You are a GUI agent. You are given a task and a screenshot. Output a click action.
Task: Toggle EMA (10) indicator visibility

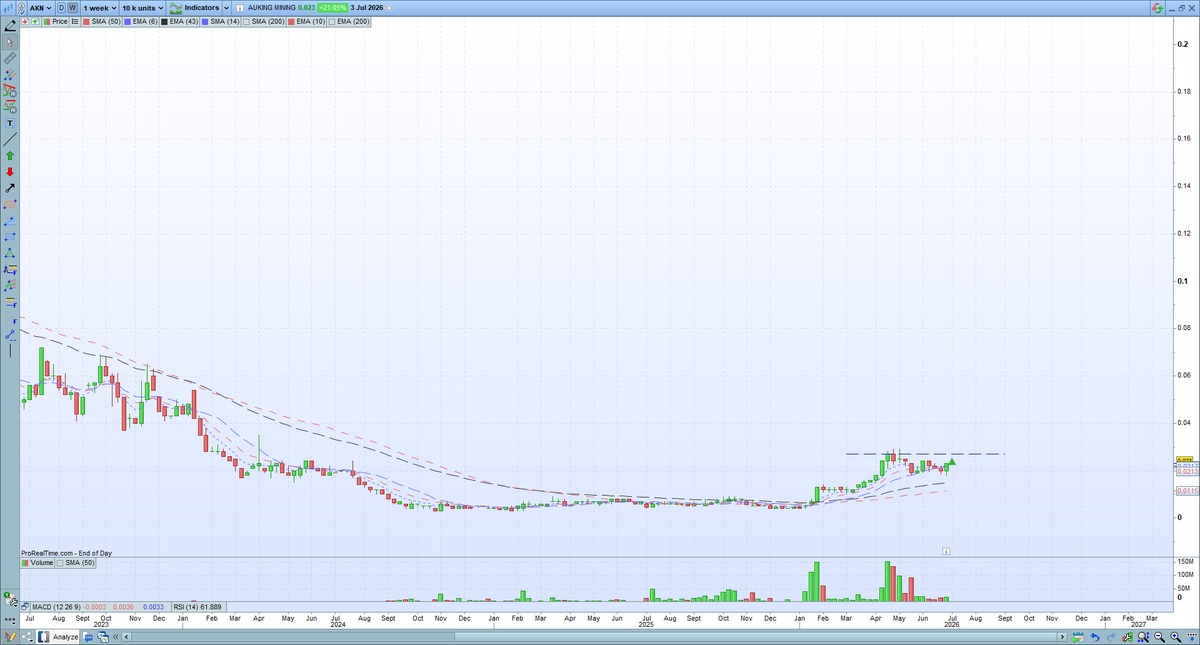click(305, 21)
